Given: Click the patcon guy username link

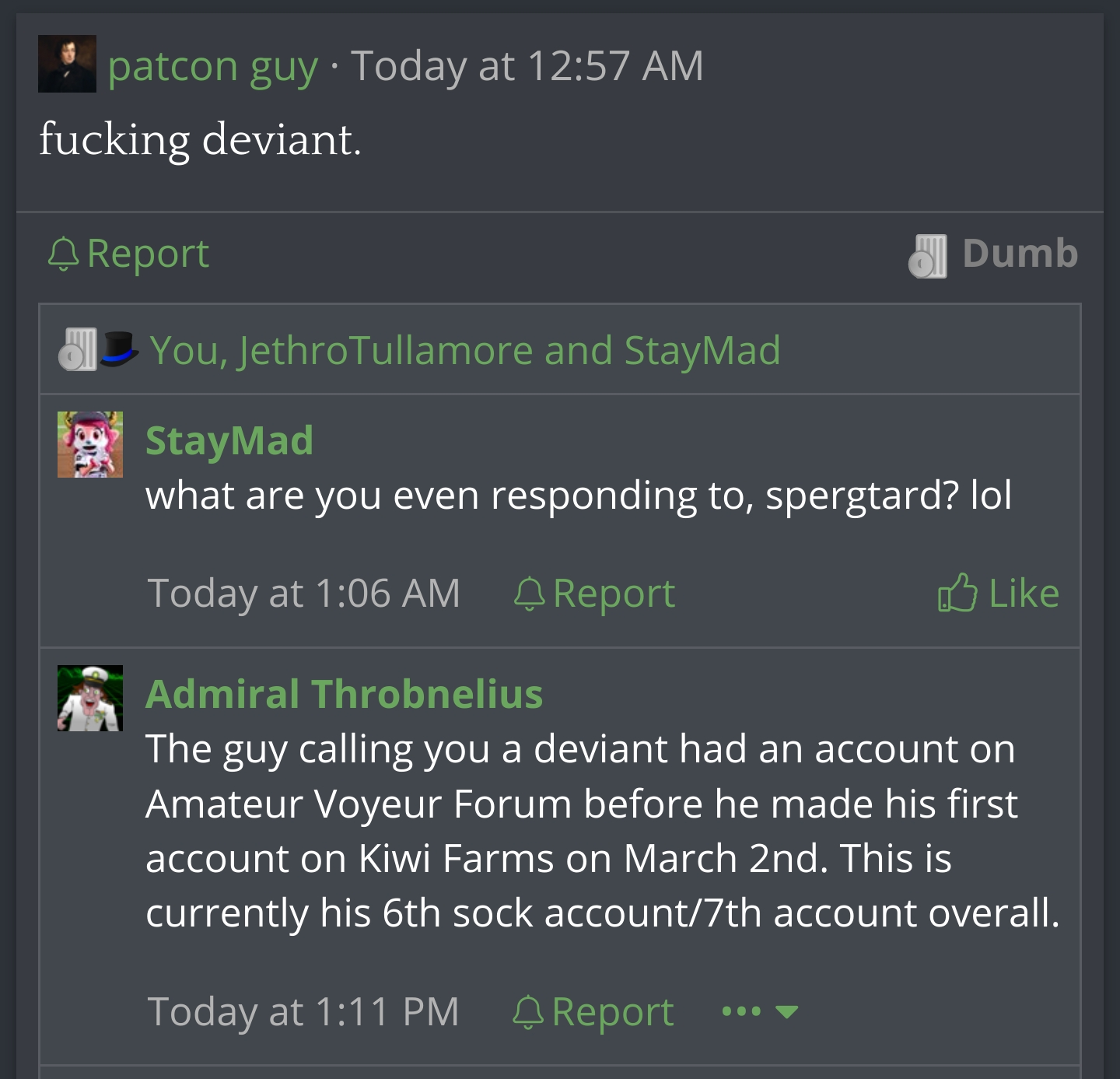Looking at the screenshot, I should coord(212,65).
